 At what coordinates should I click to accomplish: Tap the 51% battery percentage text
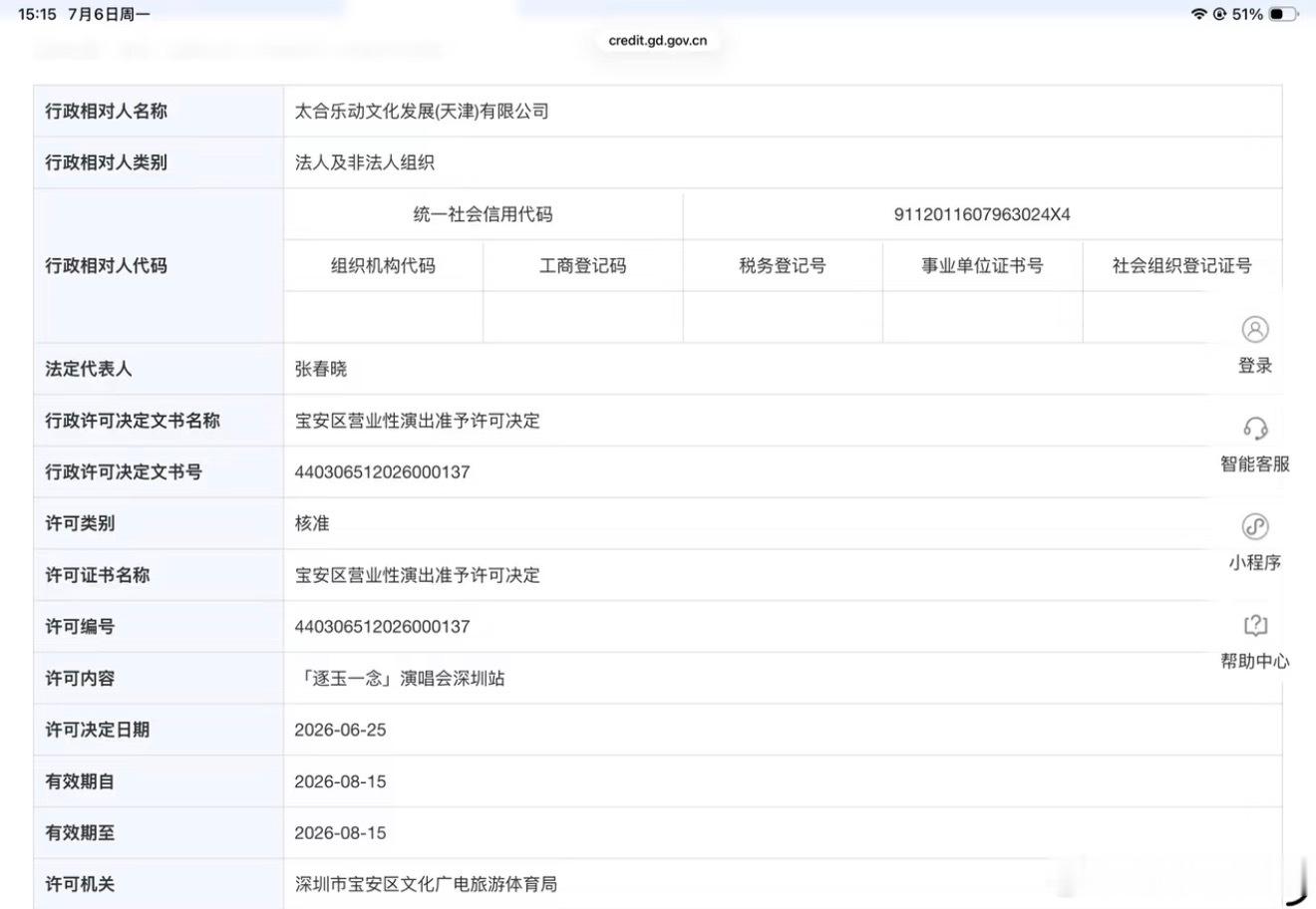(1247, 14)
